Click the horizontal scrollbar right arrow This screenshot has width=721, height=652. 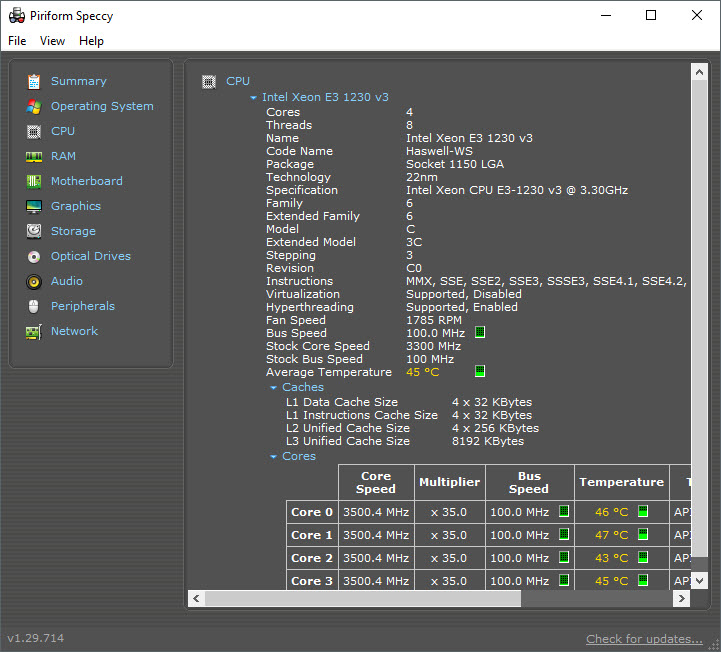click(681, 599)
